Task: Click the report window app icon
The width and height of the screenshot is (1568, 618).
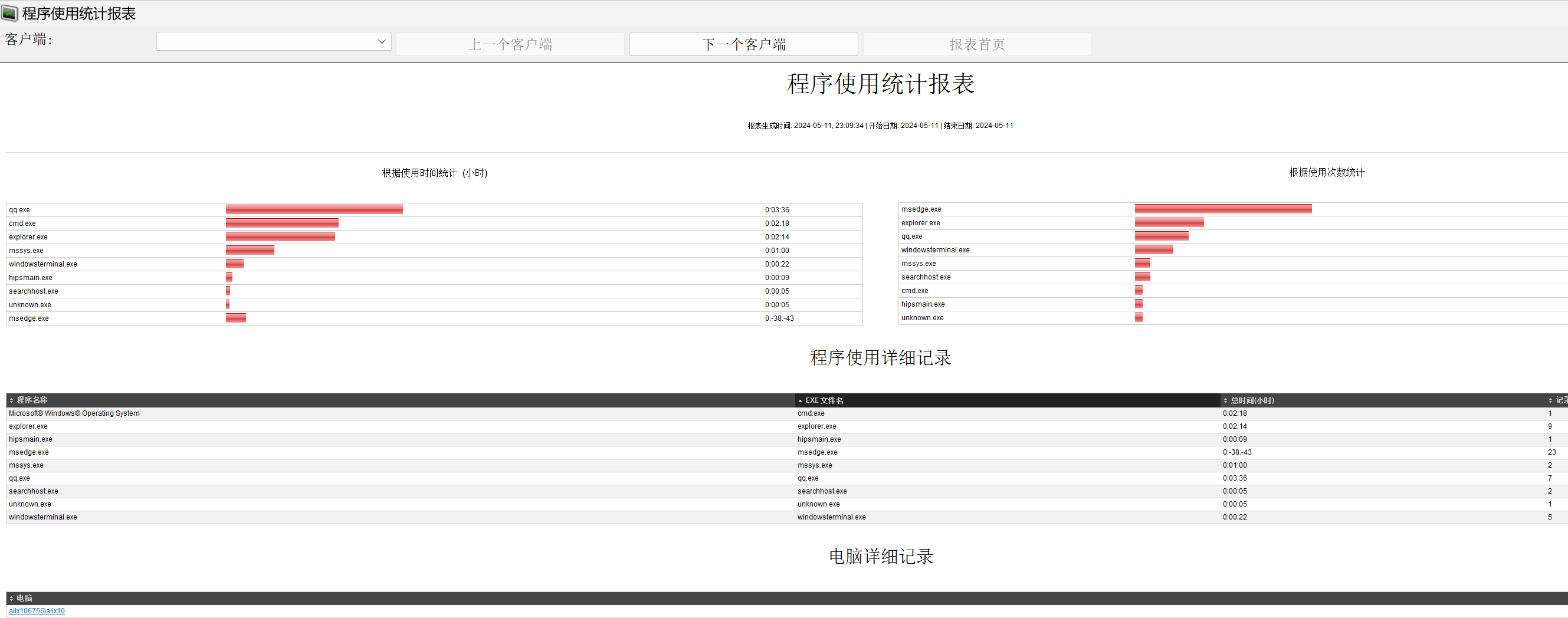Action: coord(10,13)
